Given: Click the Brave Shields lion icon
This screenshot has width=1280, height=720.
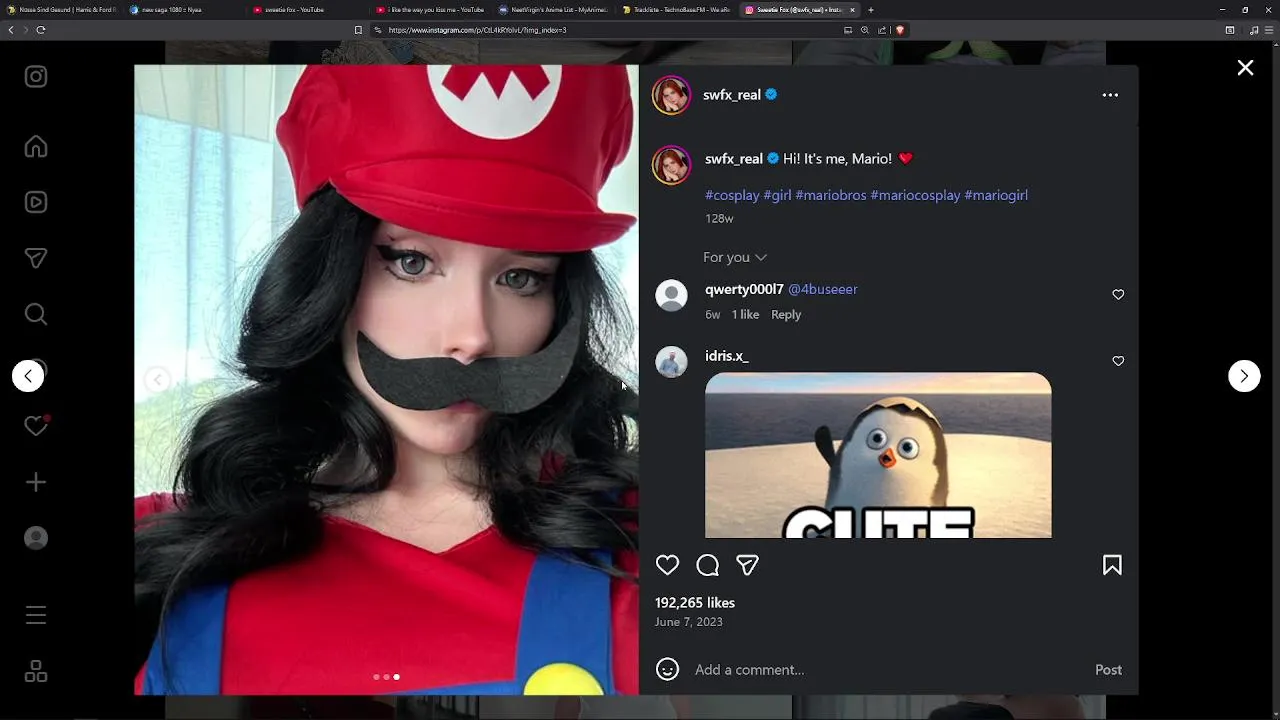Looking at the screenshot, I should click(x=900, y=30).
